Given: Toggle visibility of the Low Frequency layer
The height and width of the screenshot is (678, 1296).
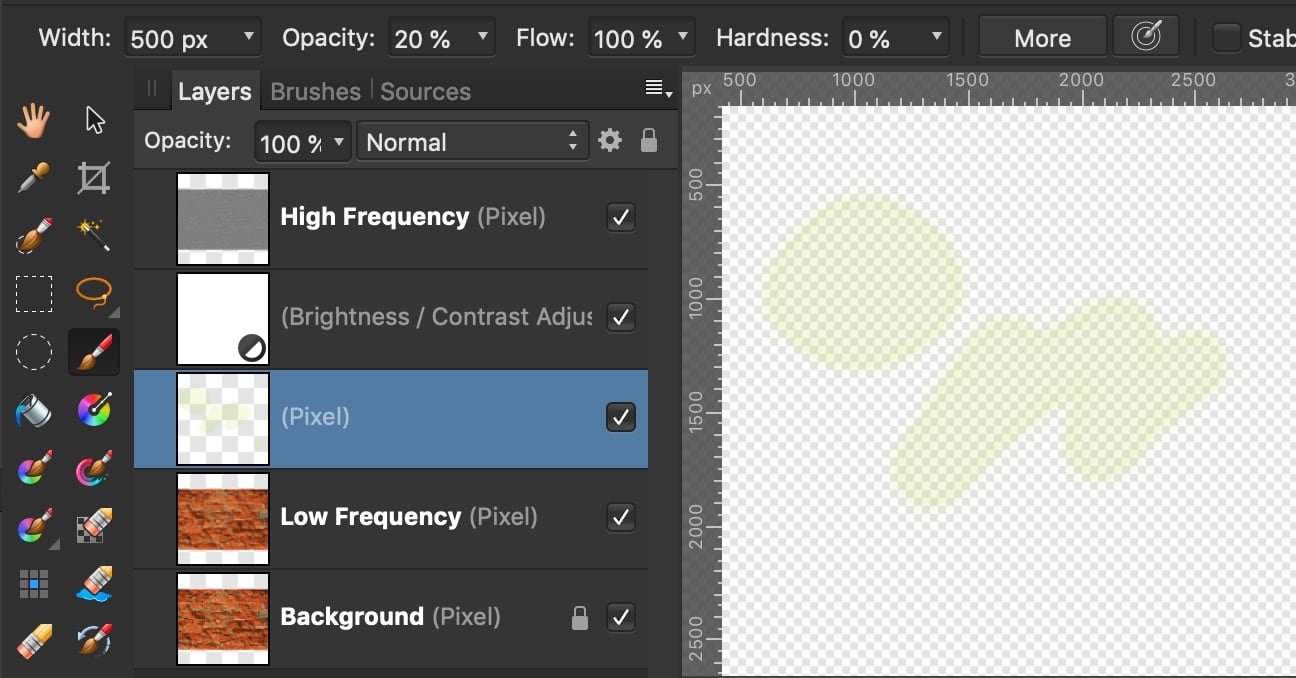Looking at the screenshot, I should click(620, 517).
